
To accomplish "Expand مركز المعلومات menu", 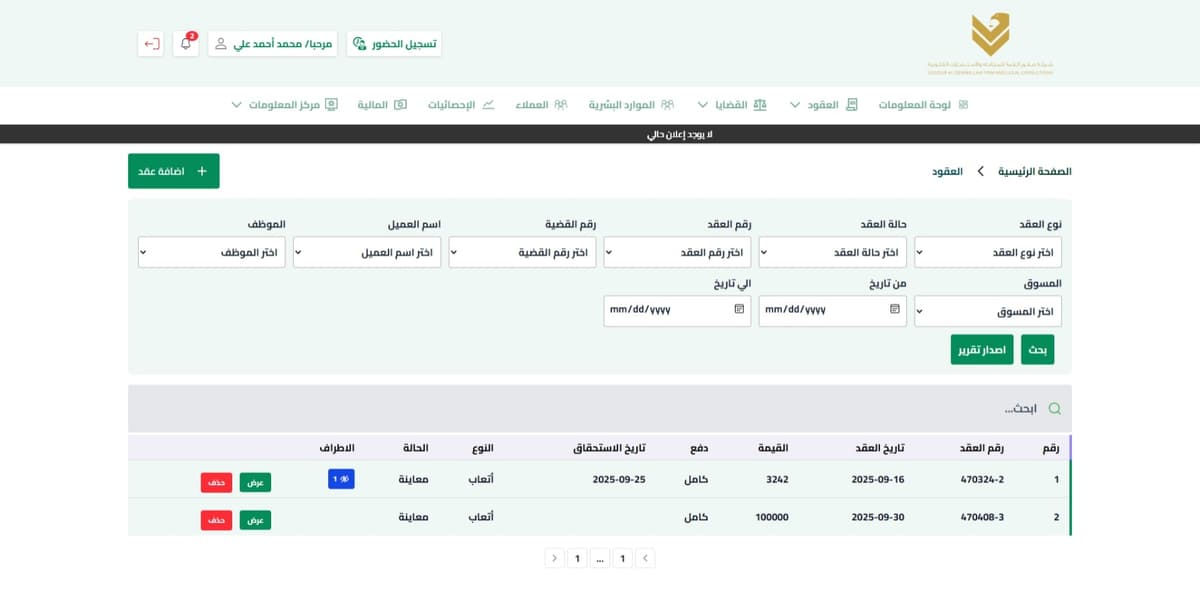I will [284, 105].
